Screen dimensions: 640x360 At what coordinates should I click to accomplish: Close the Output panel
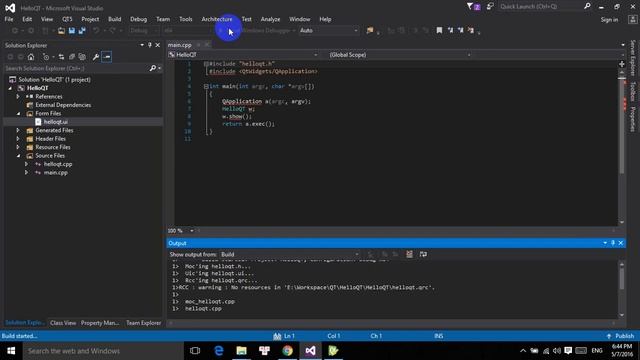(621, 243)
